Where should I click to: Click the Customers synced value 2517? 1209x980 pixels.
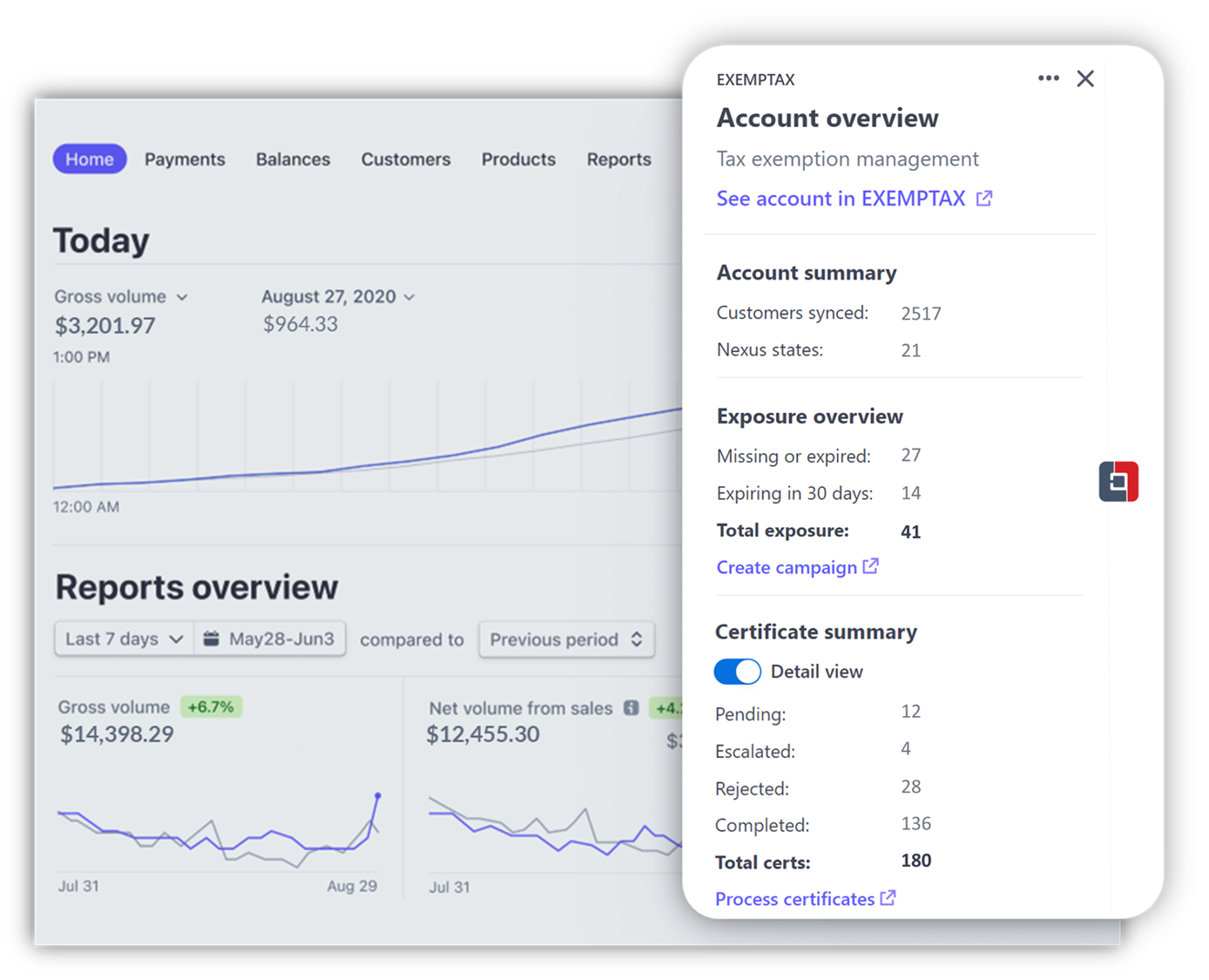pos(921,314)
